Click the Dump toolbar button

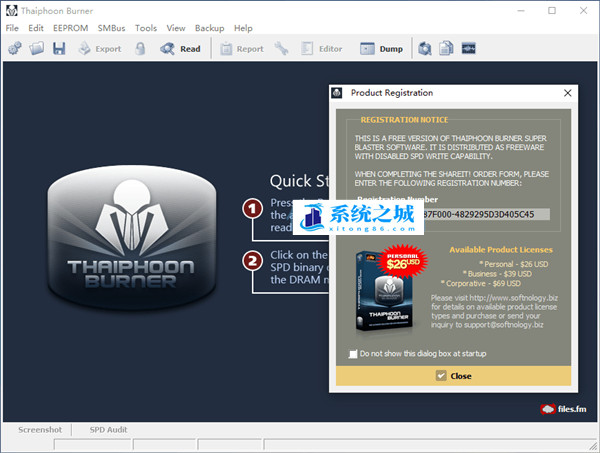381,49
